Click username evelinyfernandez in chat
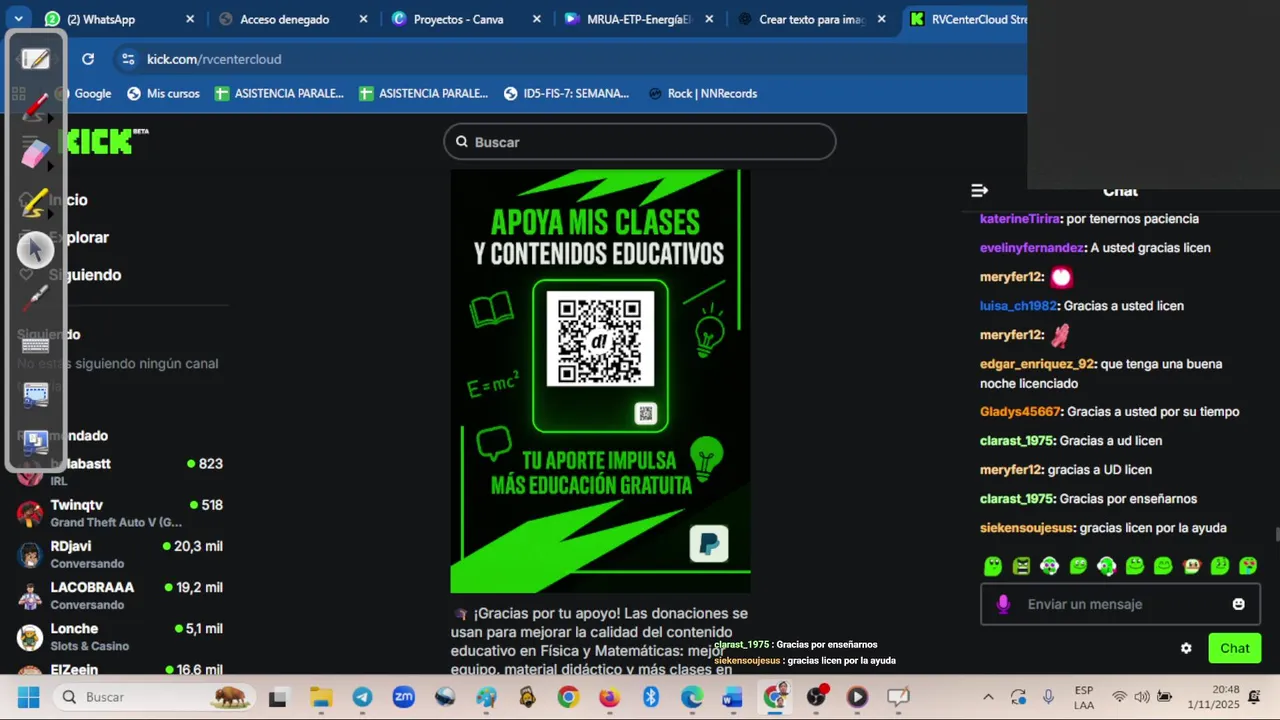 coord(1031,247)
